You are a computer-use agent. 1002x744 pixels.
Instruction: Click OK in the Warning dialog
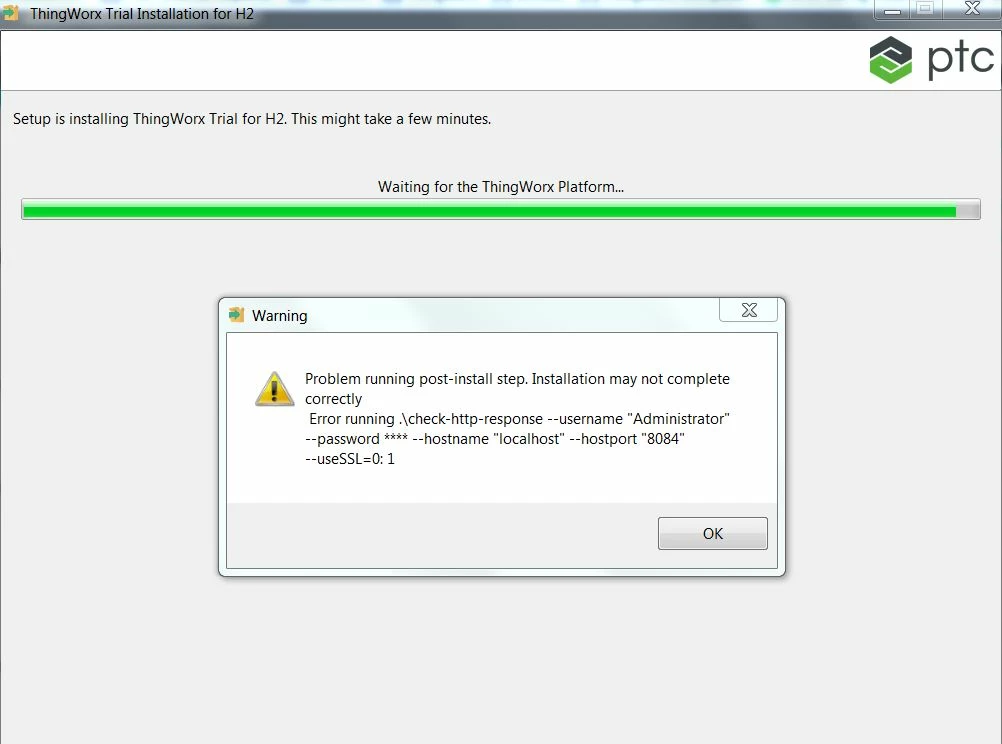(713, 533)
